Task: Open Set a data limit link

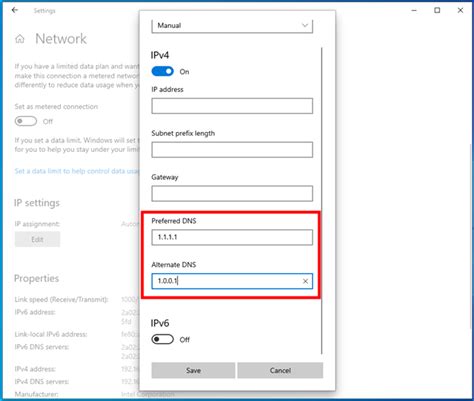Action: click(x=77, y=171)
